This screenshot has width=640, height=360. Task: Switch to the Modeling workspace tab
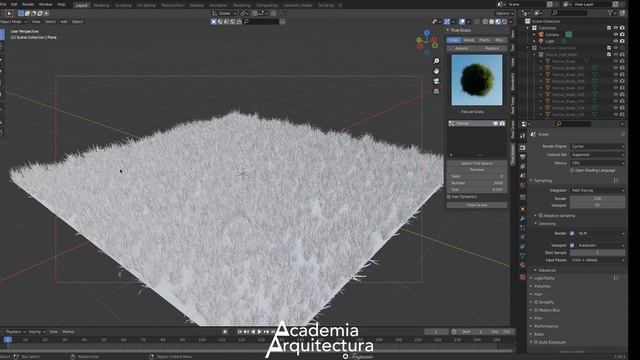coord(101,5)
